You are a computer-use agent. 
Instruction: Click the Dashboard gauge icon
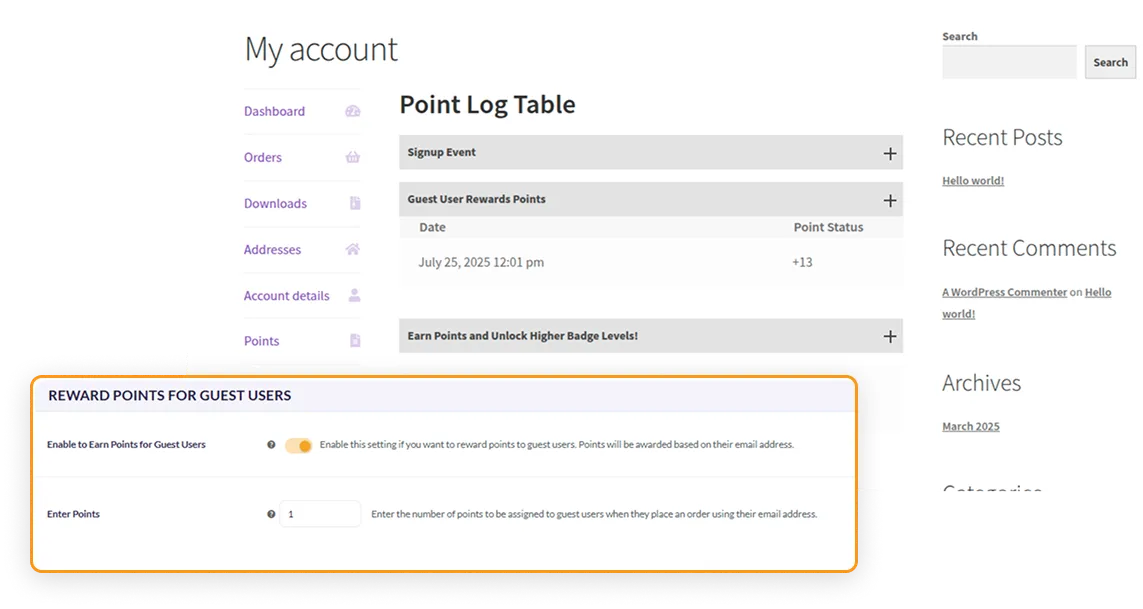click(x=353, y=111)
